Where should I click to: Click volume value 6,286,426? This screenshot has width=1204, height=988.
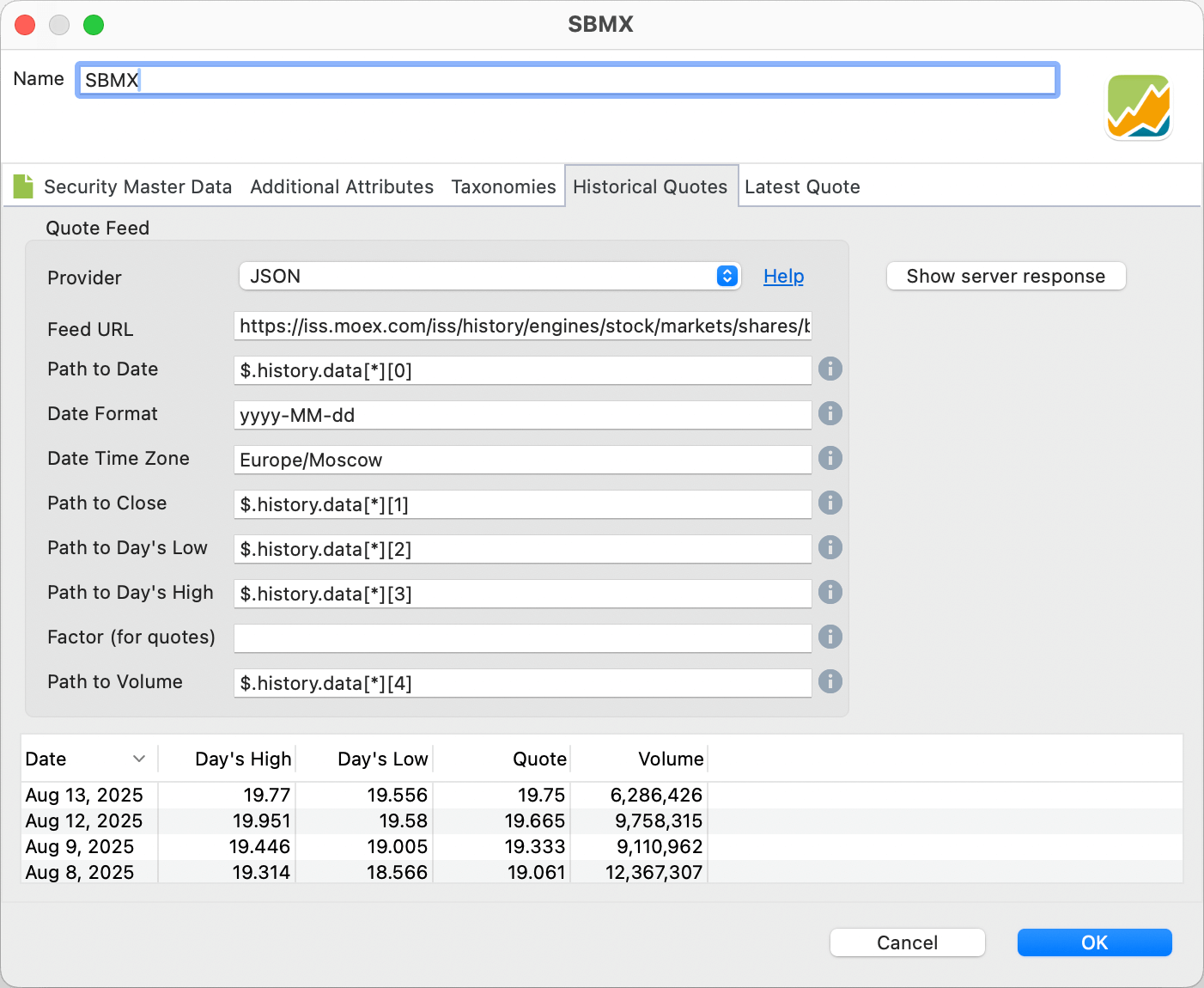pyautogui.click(x=656, y=796)
